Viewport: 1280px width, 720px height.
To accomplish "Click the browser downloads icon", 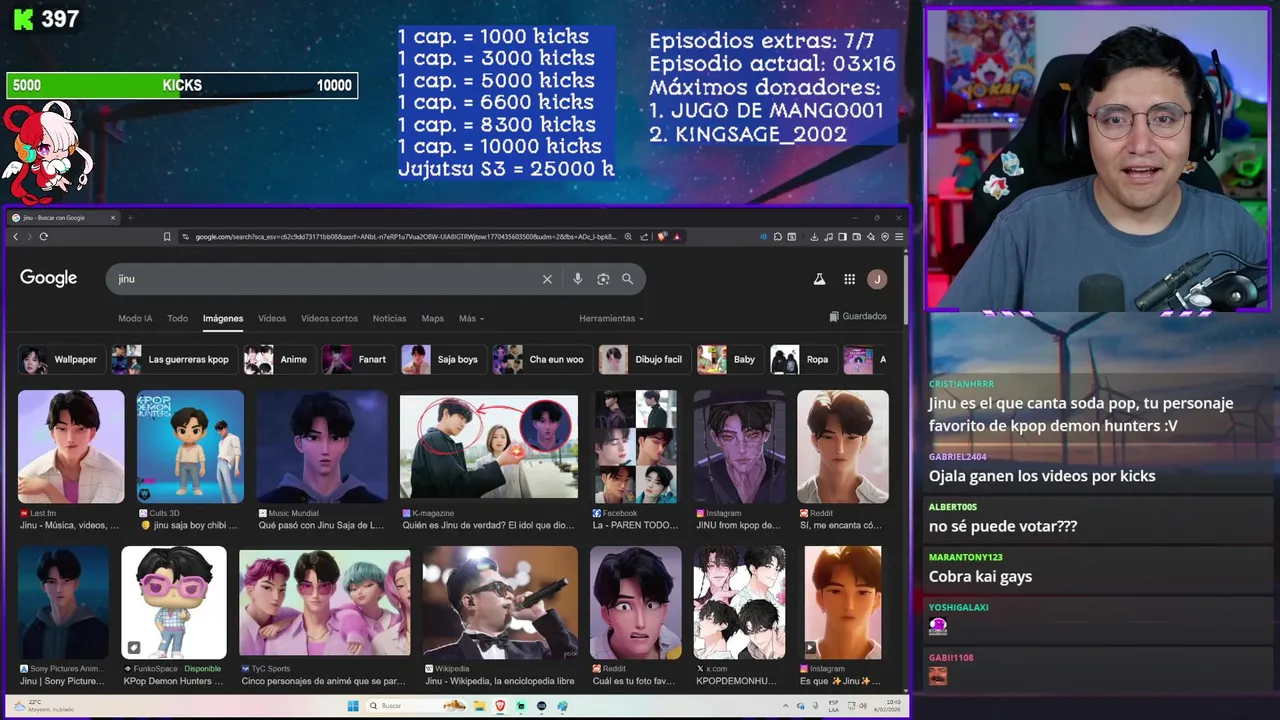I will 814,237.
